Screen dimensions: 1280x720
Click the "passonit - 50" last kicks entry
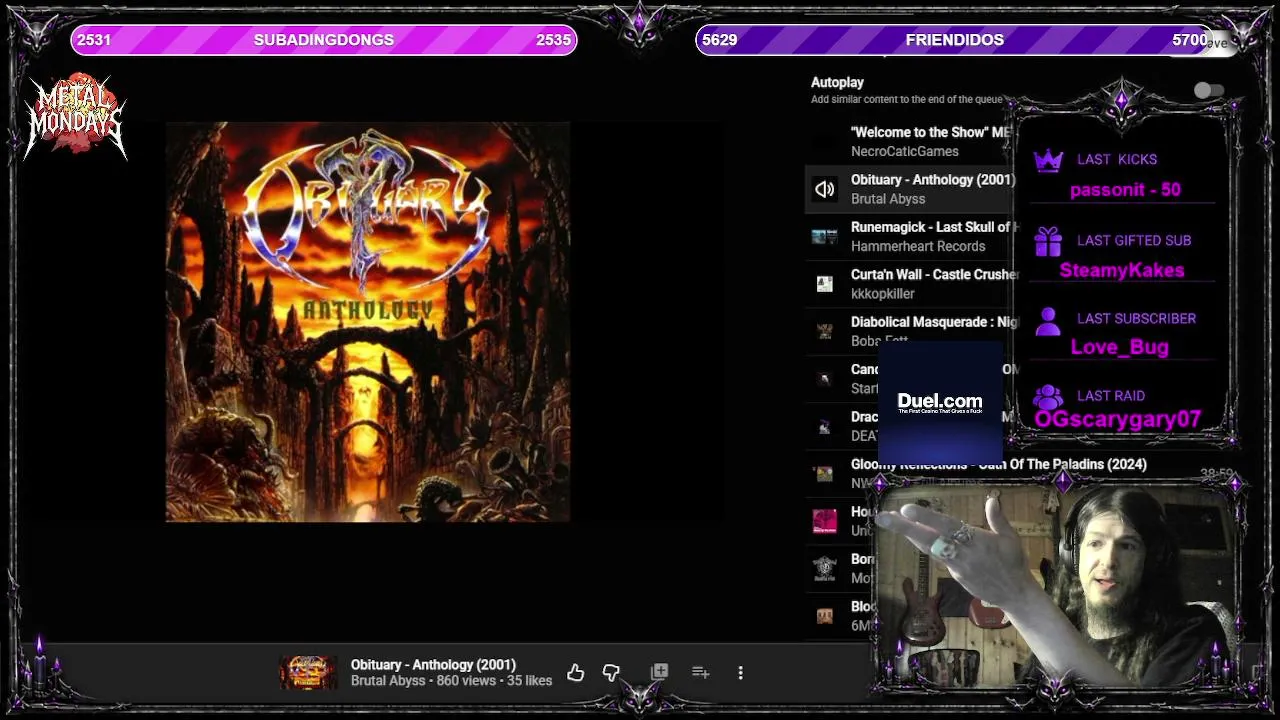pos(1125,190)
